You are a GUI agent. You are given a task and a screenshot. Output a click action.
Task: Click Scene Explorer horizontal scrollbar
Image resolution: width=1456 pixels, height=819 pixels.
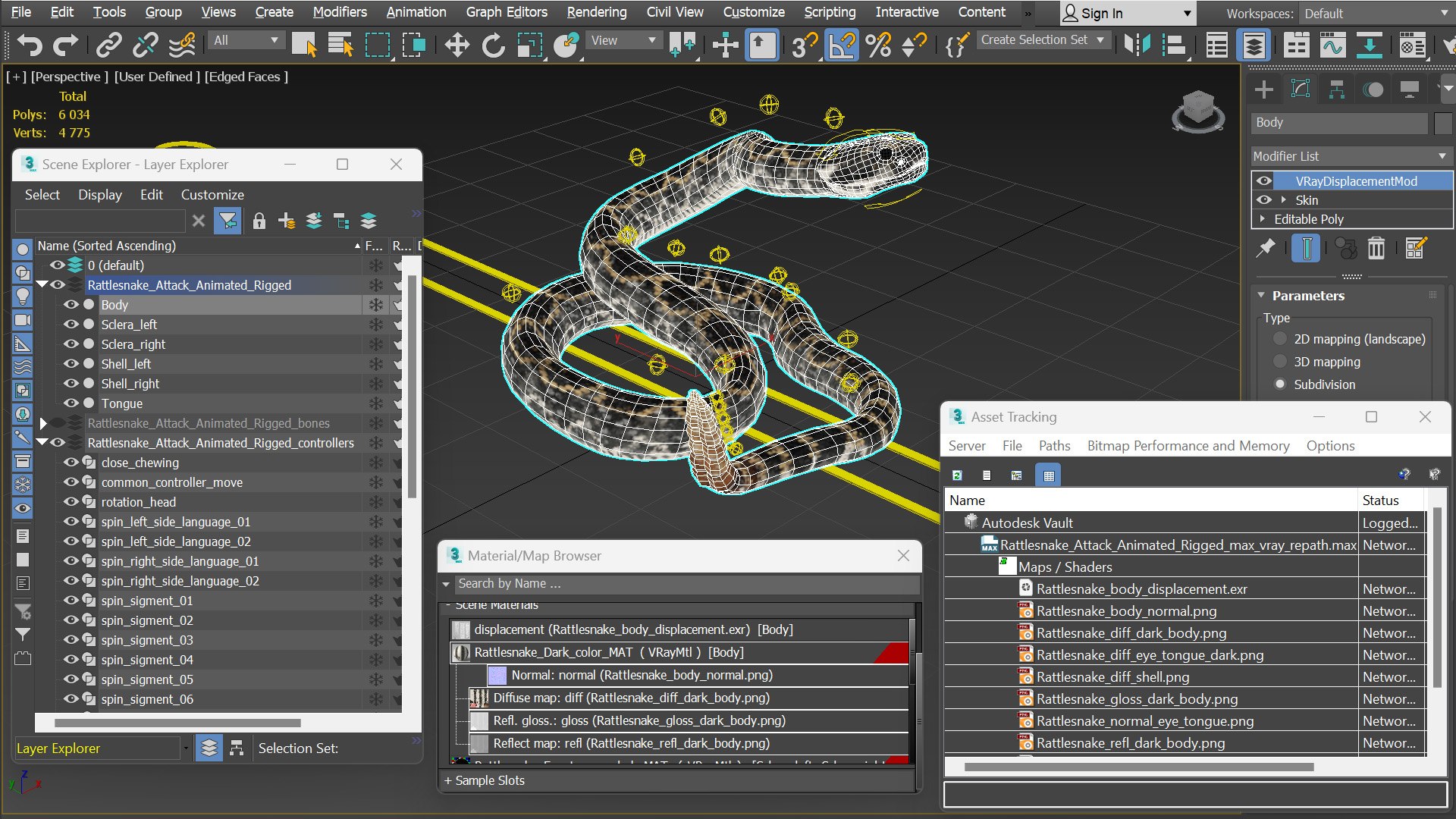coord(177,723)
